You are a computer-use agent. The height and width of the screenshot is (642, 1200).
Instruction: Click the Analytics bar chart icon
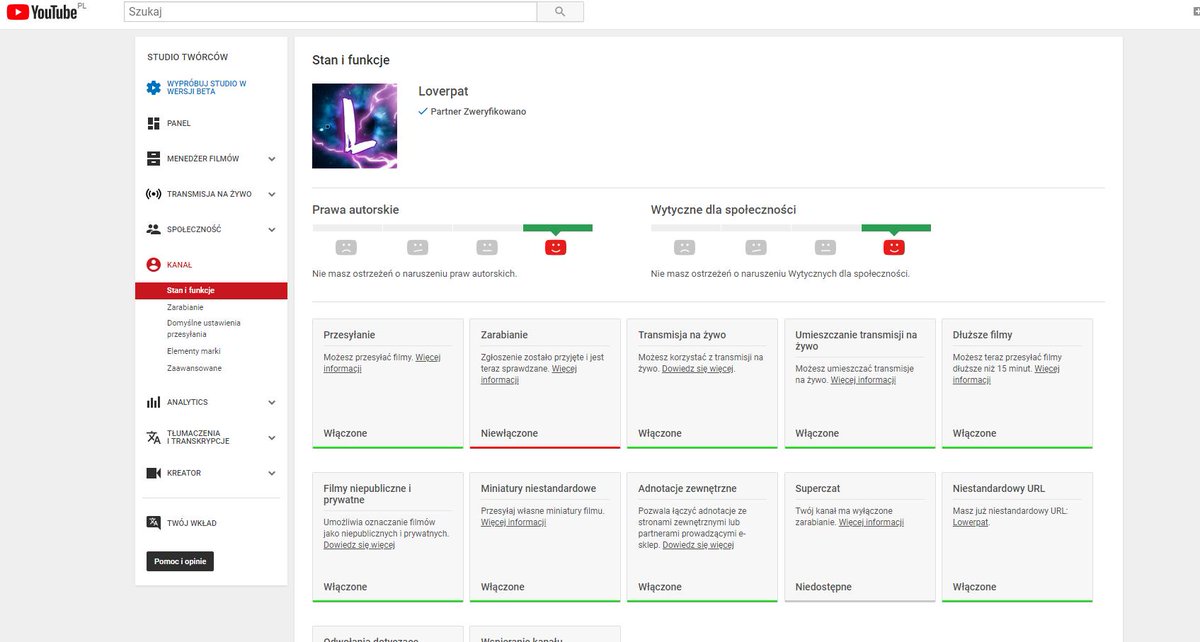(x=153, y=402)
